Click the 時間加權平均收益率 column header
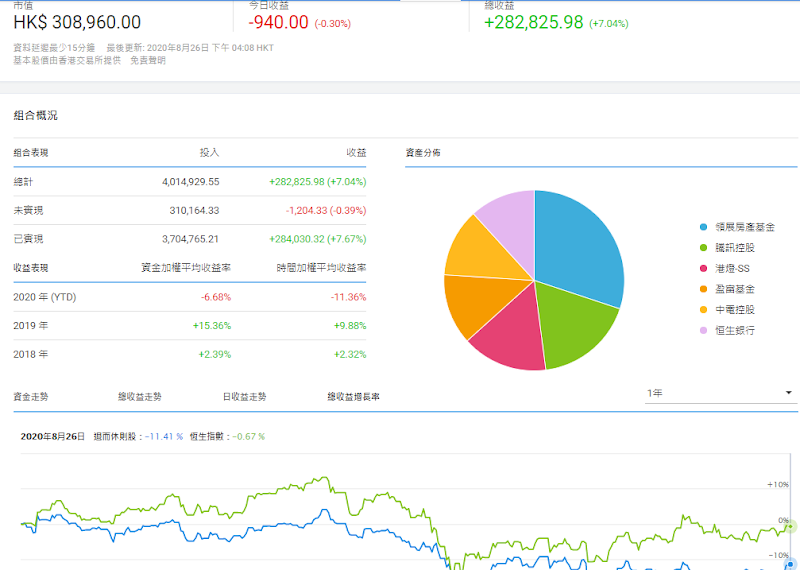The image size is (800, 570). point(321,268)
